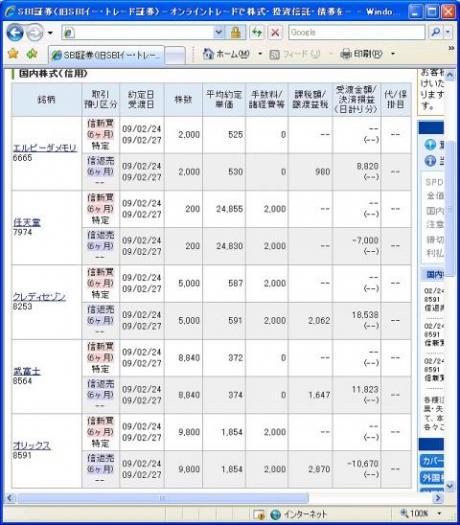Screen dimensions: 460x525
Task: Expand the Print options dropdown arrow
Action: point(393,54)
